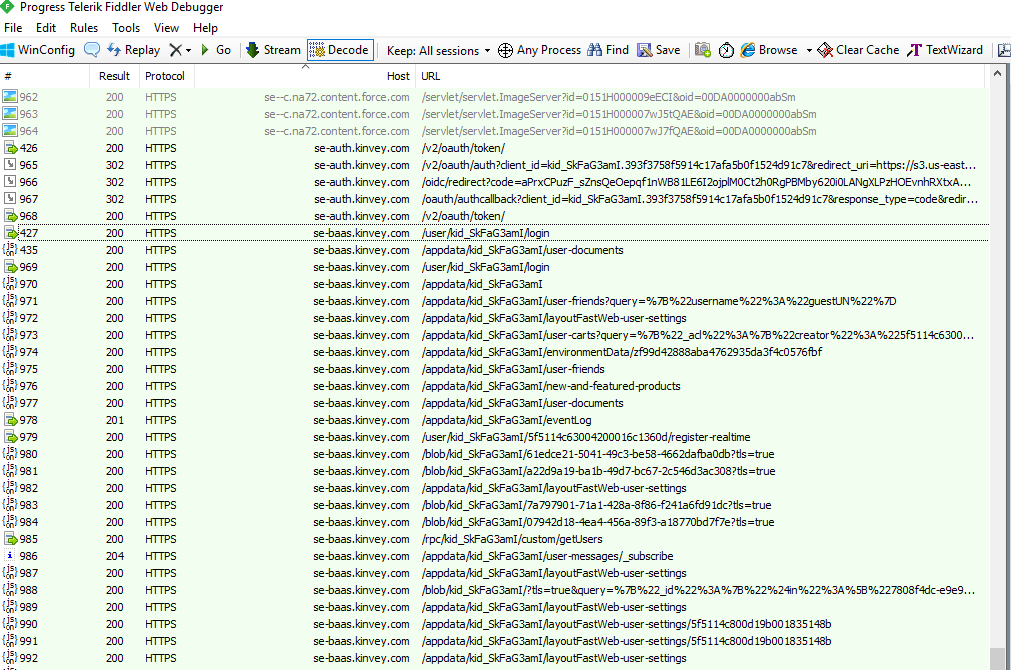Viewport: 1011px width, 670px height.
Task: Open the Remove sessions dropdown arrow
Action: pyautogui.click(x=188, y=50)
